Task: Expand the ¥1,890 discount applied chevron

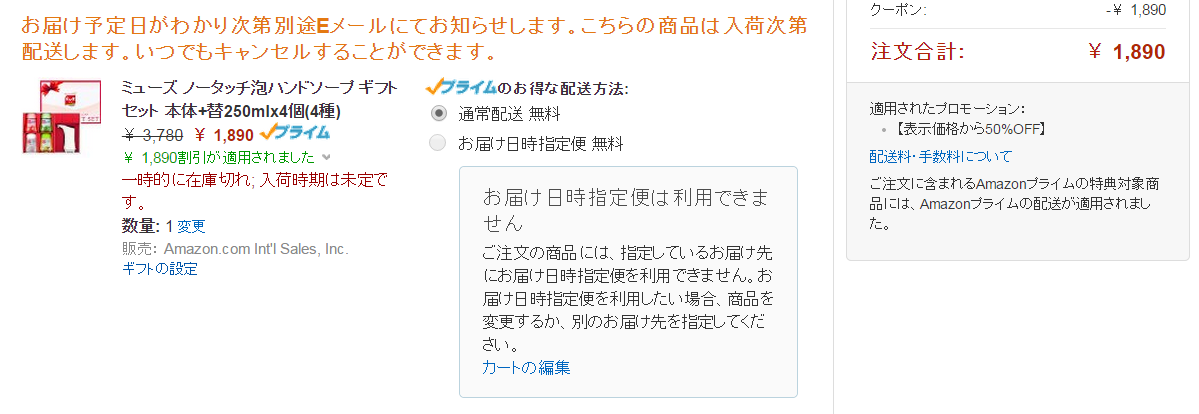Action: [327, 158]
